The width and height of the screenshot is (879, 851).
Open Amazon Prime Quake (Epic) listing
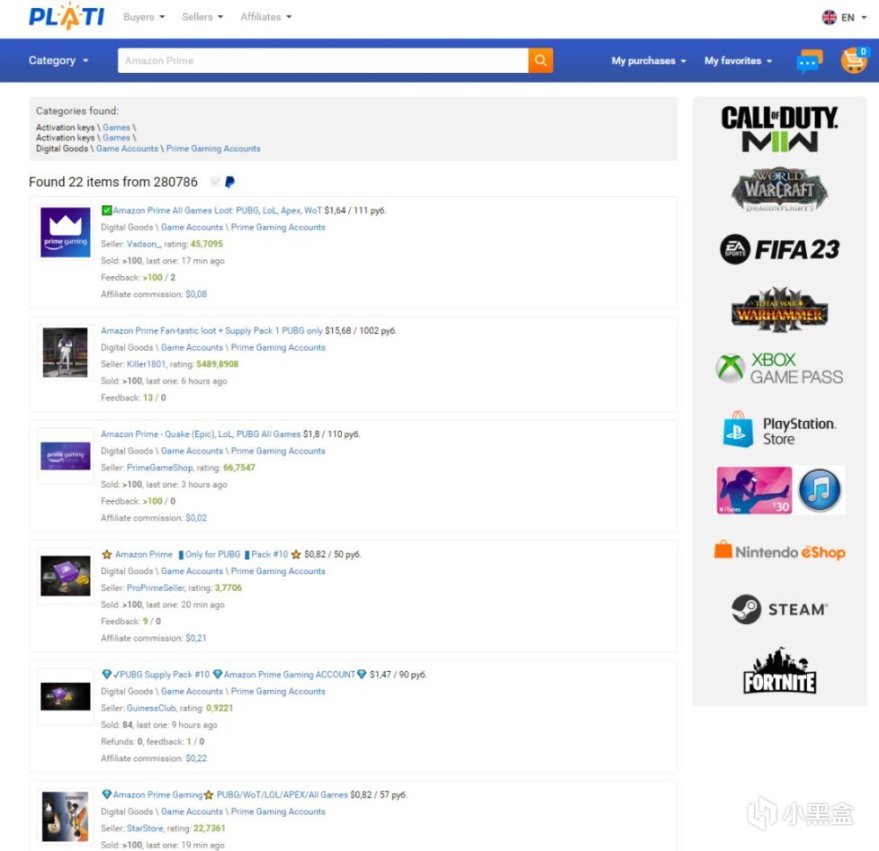201,434
